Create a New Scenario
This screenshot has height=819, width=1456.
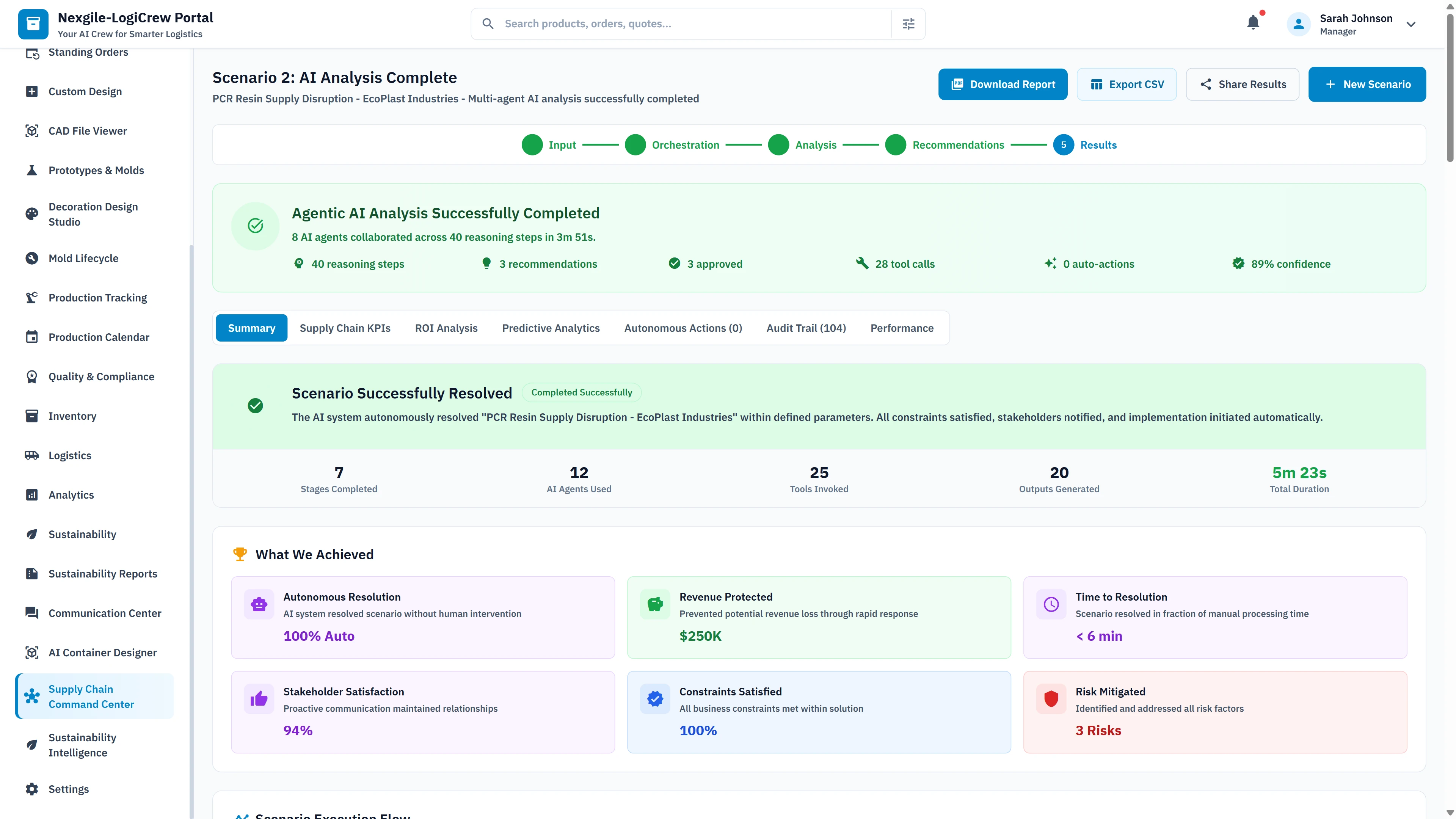point(1367,84)
